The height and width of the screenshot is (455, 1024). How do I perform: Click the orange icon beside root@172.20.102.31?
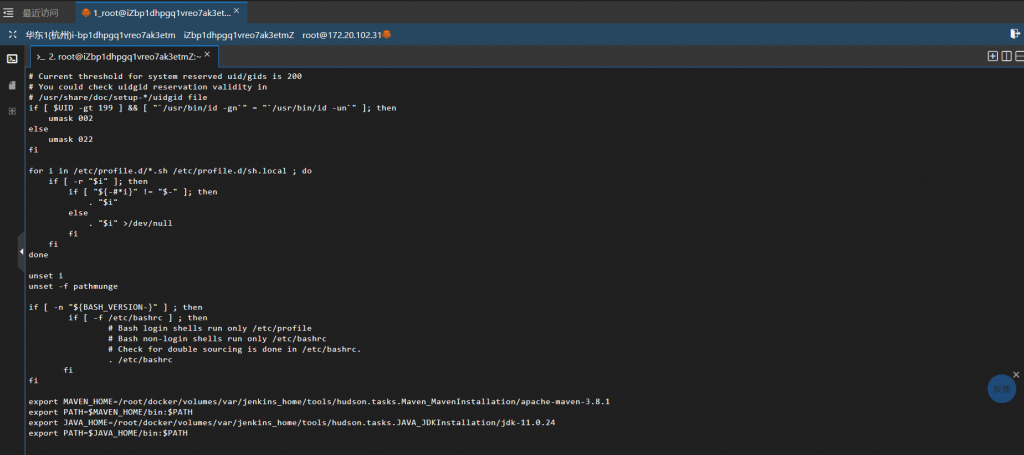[387, 34]
